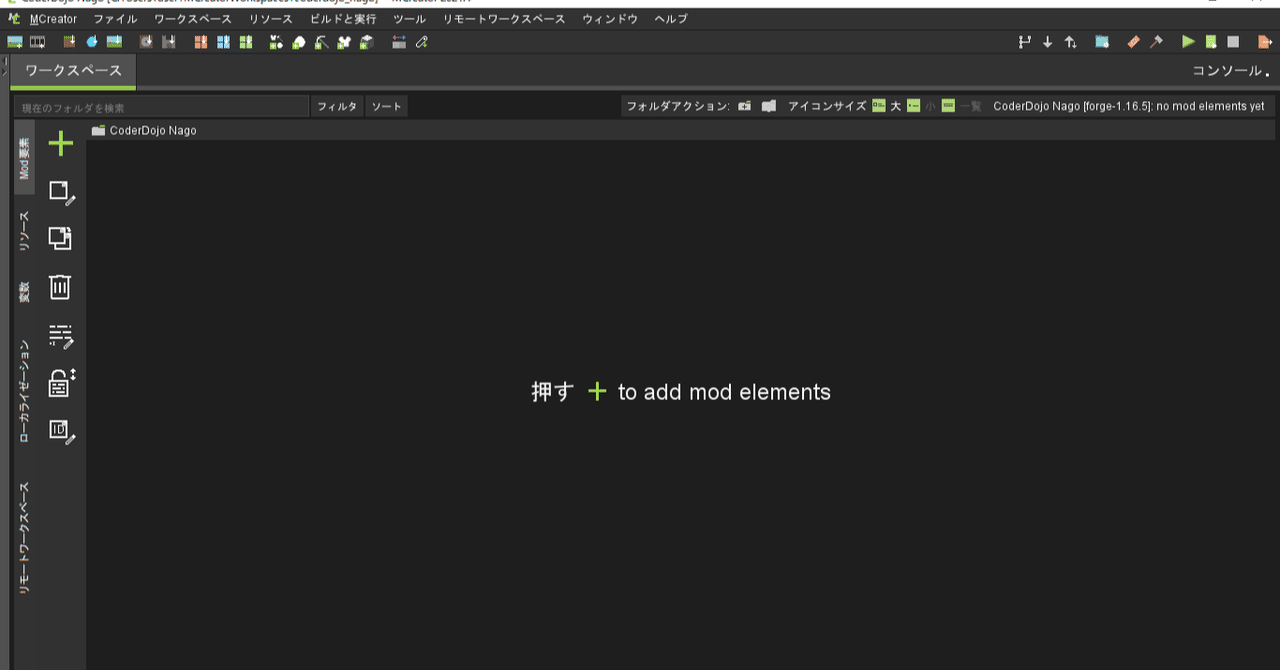The height and width of the screenshot is (670, 1280).
Task: Open the ファイル menu
Action: pos(115,19)
